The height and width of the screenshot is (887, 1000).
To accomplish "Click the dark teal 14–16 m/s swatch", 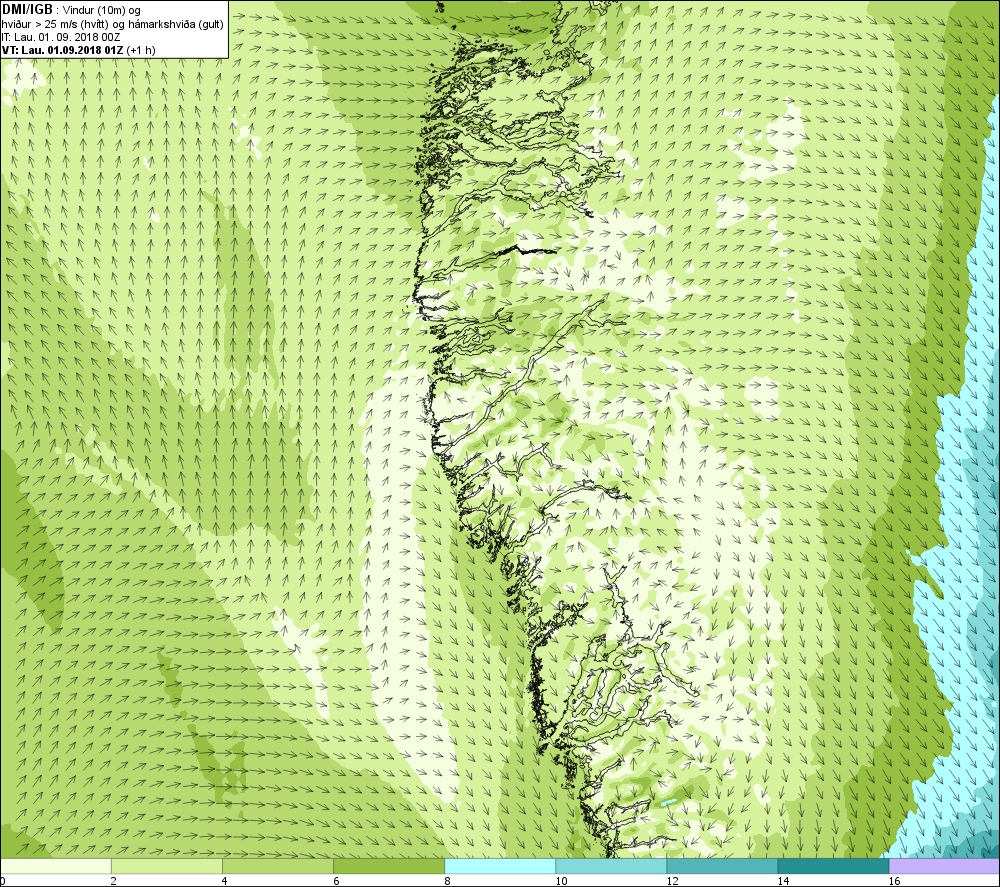I will tap(833, 866).
